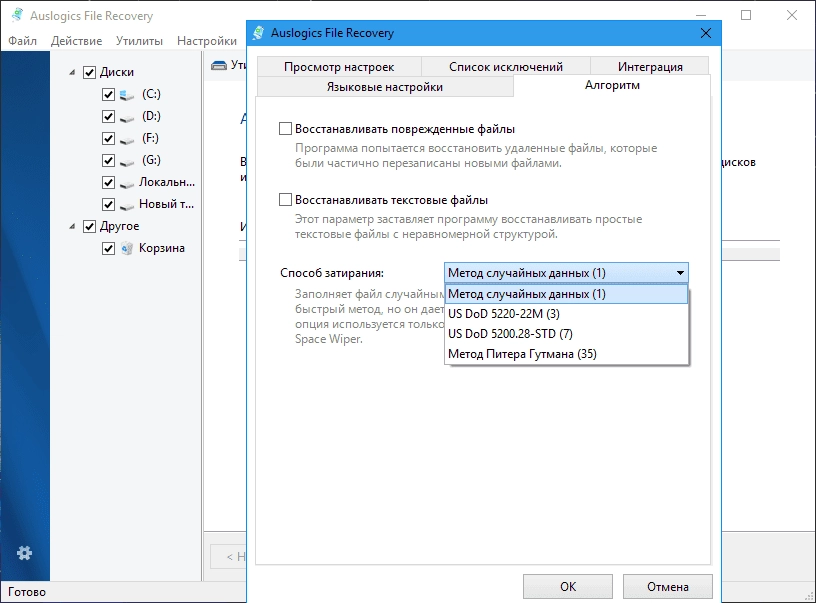Open the Просмотр настроек tab
Screen dimensions: 816x603
339,67
